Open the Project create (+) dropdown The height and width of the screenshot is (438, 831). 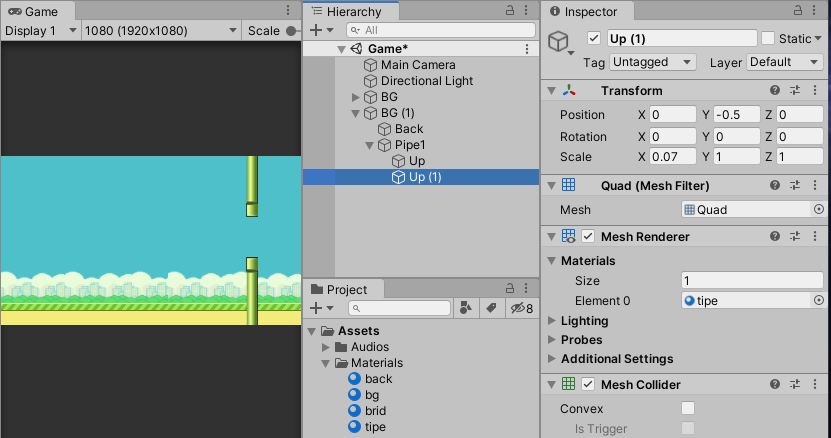click(321, 308)
